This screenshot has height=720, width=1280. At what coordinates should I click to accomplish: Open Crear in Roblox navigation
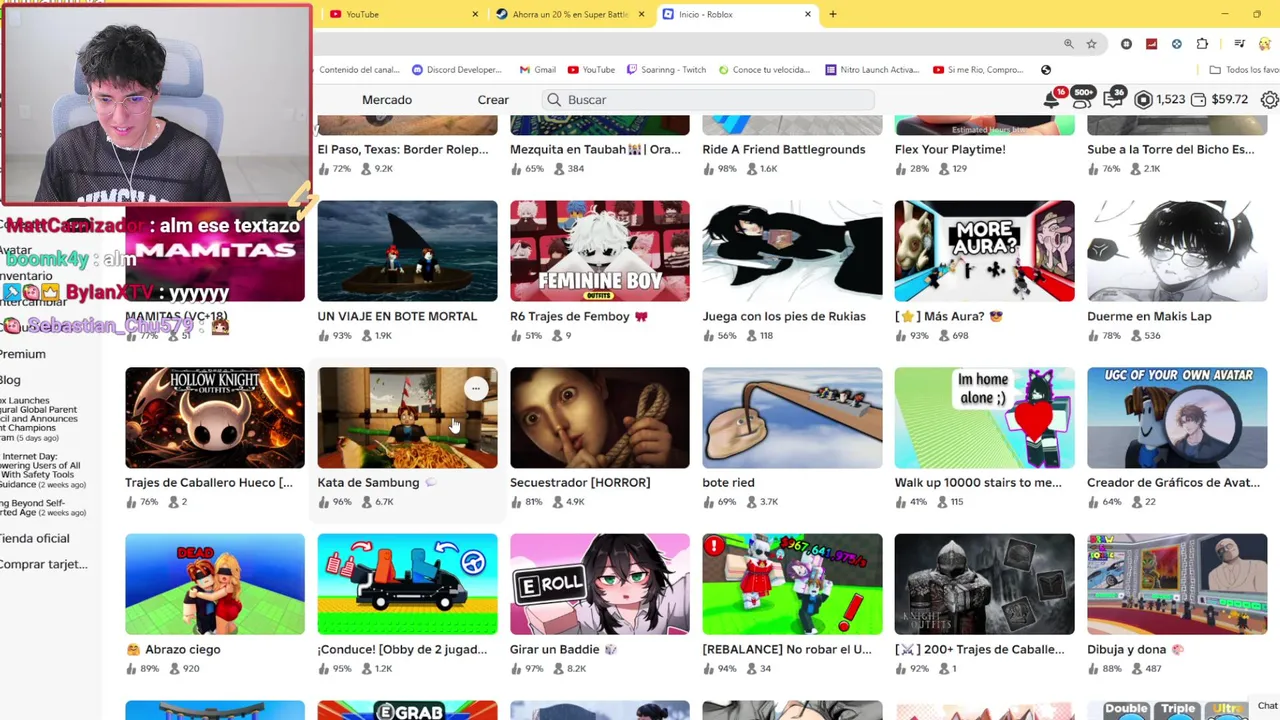[493, 100]
